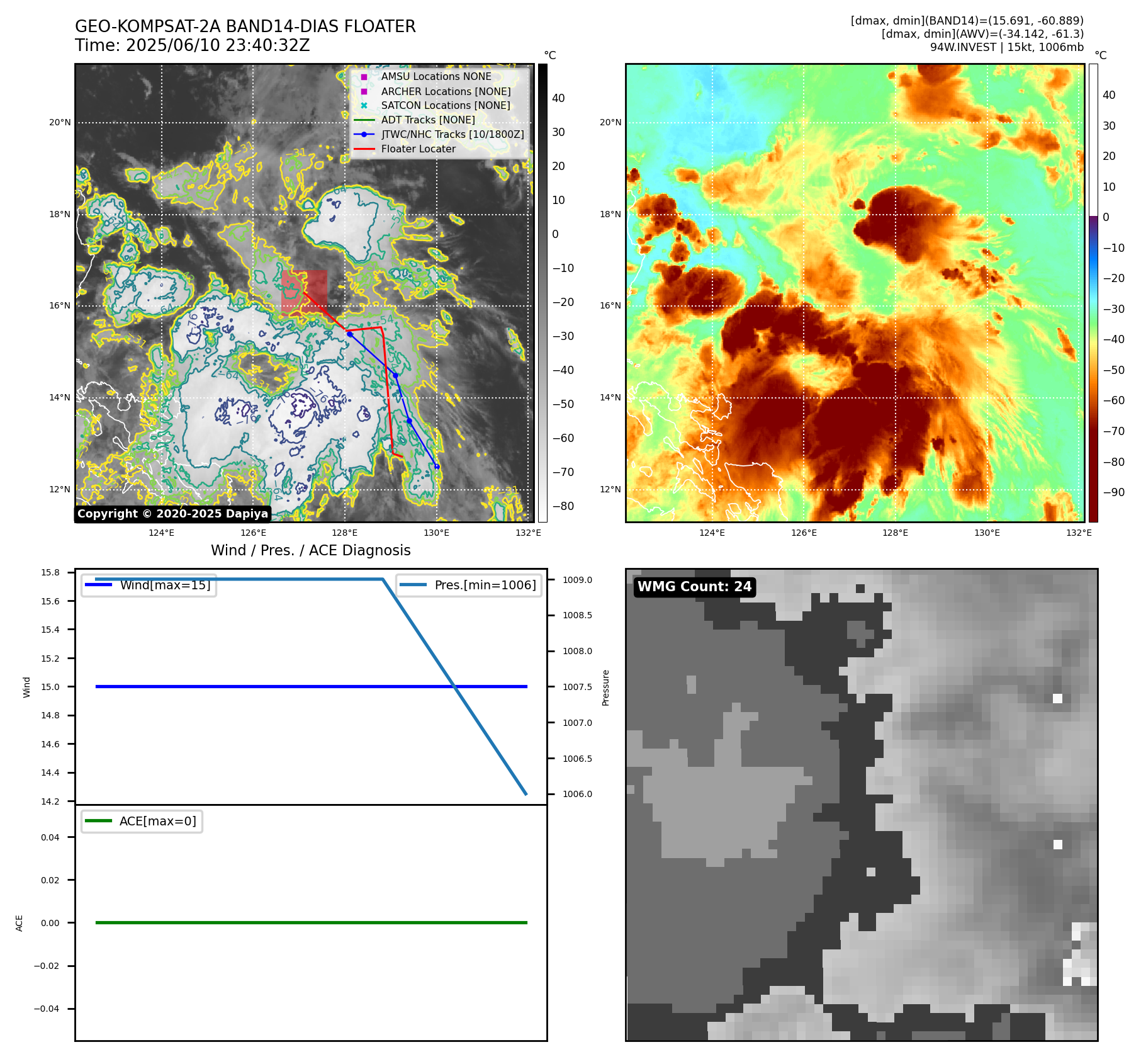
Task: Click the 14°N latitude label on right map
Action: (610, 397)
